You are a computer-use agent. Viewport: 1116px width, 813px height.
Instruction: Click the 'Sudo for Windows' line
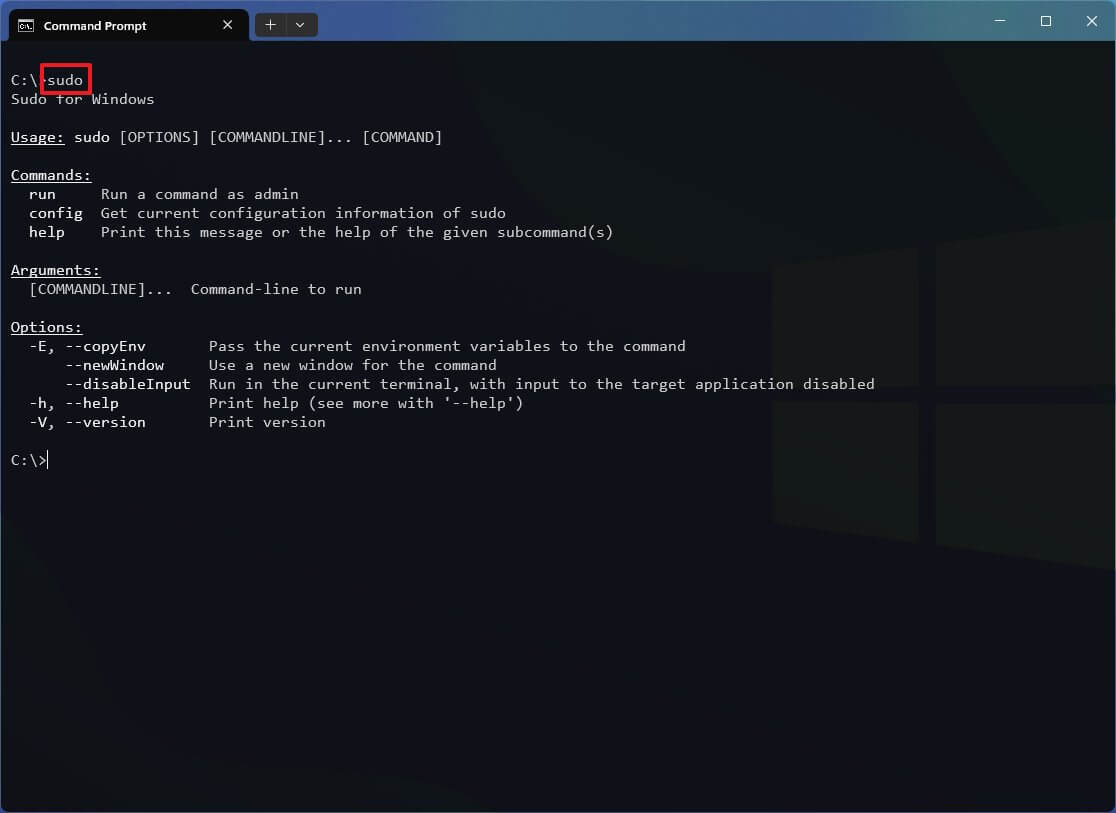point(83,99)
